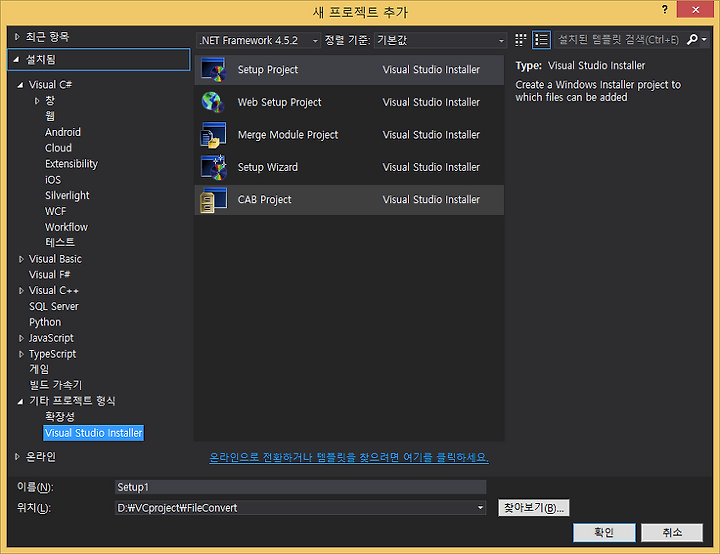This screenshot has height=554, width=720.
Task: Click the 찾아보기(B)... browse button
Action: coord(534,508)
